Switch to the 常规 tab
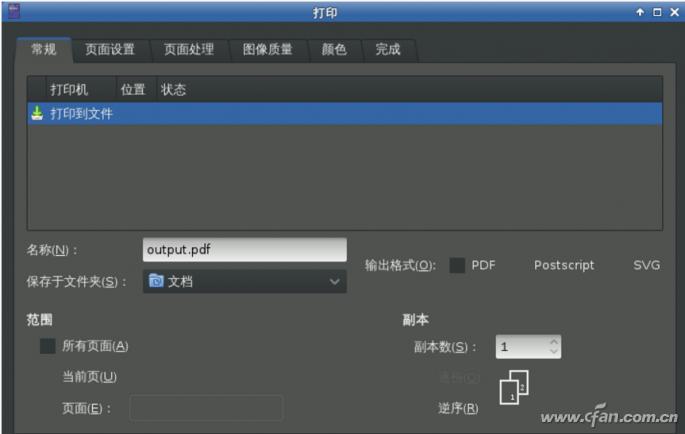 (x=44, y=49)
